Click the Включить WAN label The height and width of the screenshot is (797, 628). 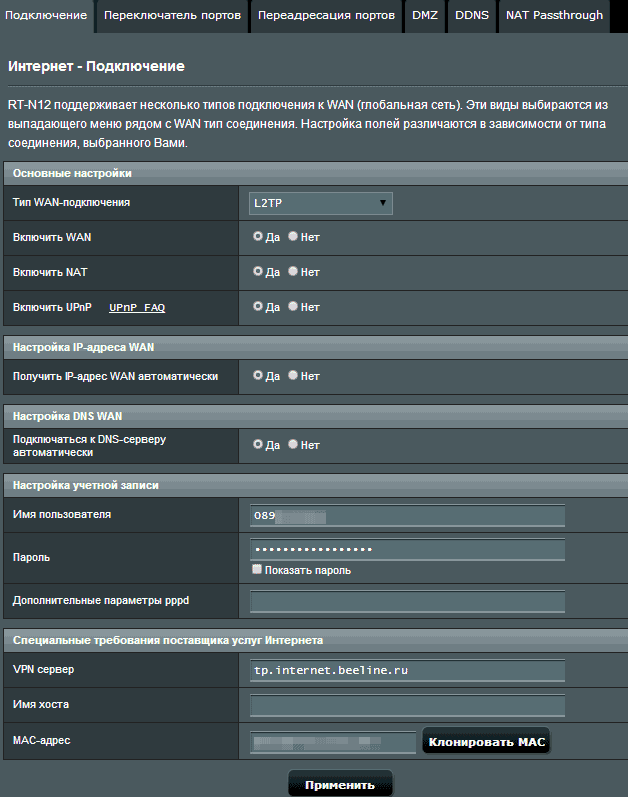[52, 237]
